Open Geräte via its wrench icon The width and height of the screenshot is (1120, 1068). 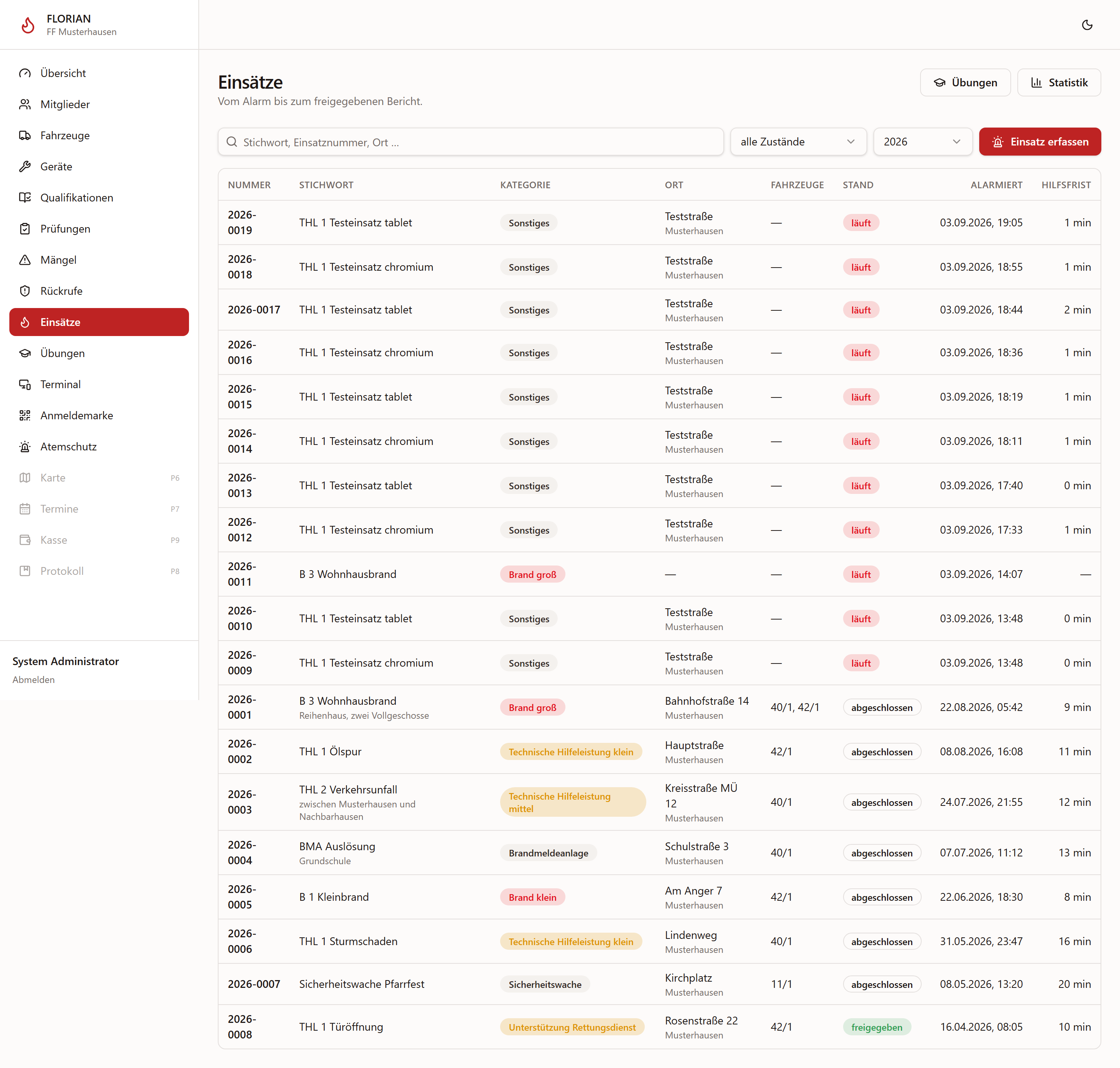(x=25, y=167)
